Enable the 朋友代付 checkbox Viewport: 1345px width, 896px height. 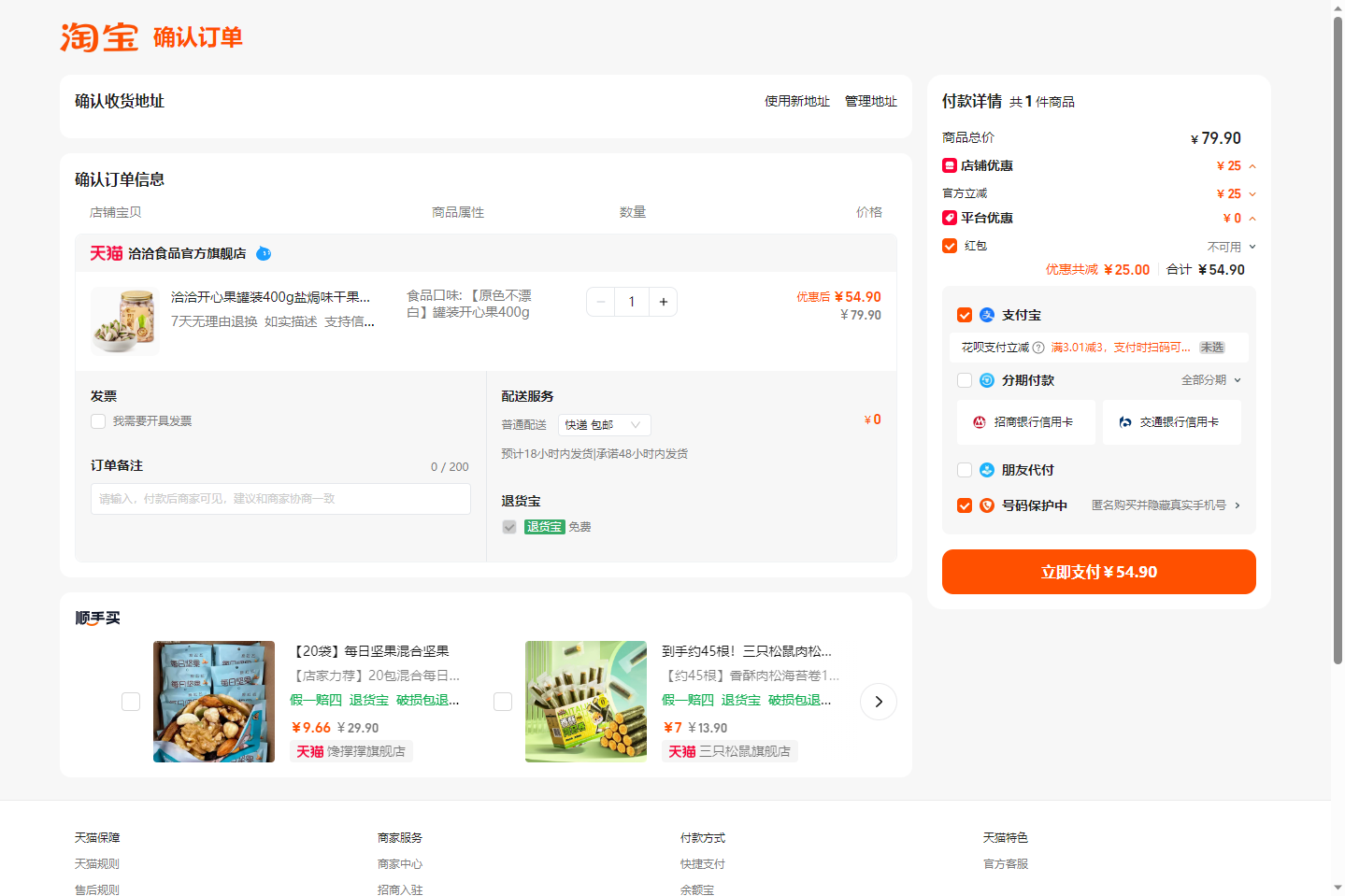click(965, 470)
